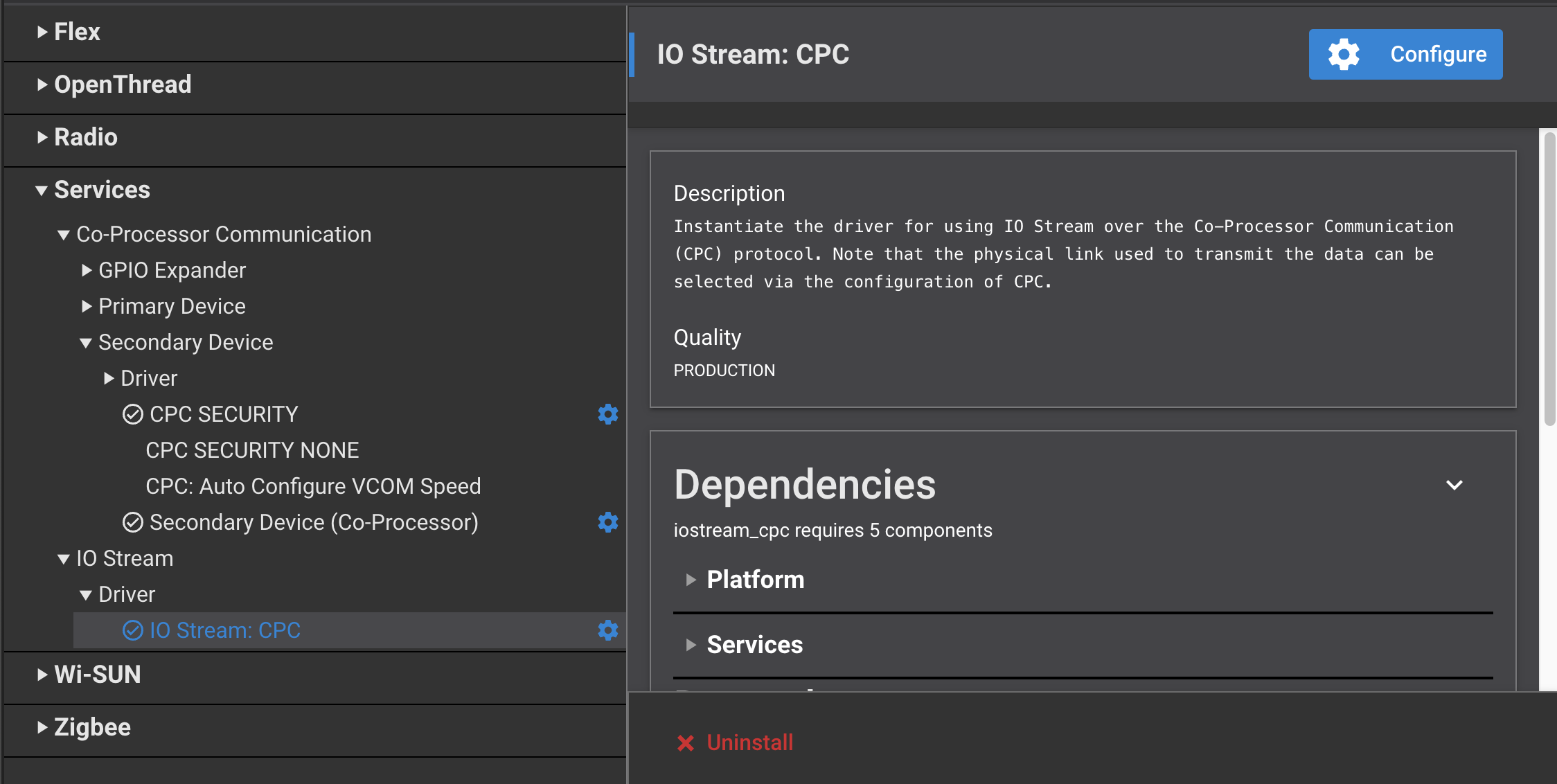Click the Quality heading
The image size is (1557, 784).
point(707,337)
